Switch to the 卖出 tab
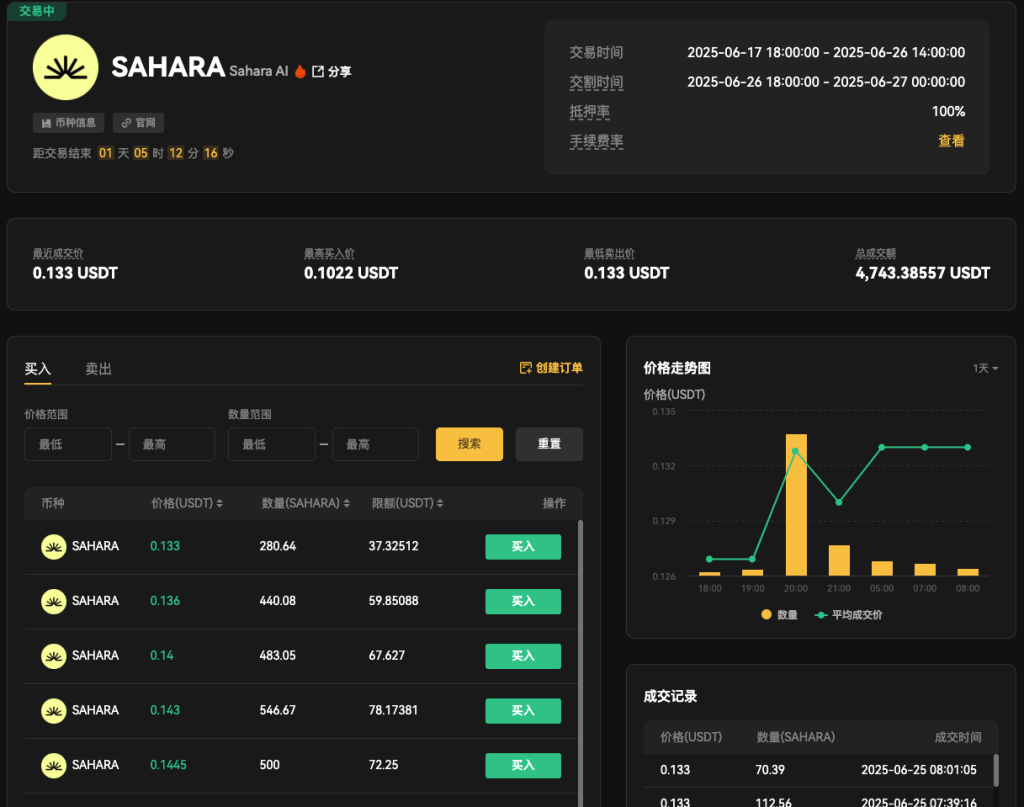The height and width of the screenshot is (807, 1024). (x=98, y=369)
